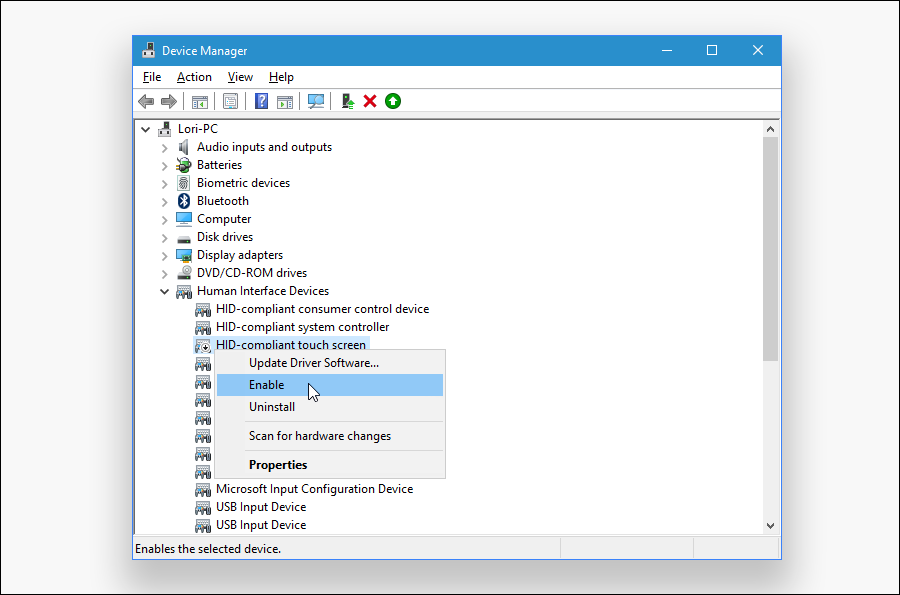
Task: Select Microsoft Input Configuration Device
Action: tap(315, 489)
